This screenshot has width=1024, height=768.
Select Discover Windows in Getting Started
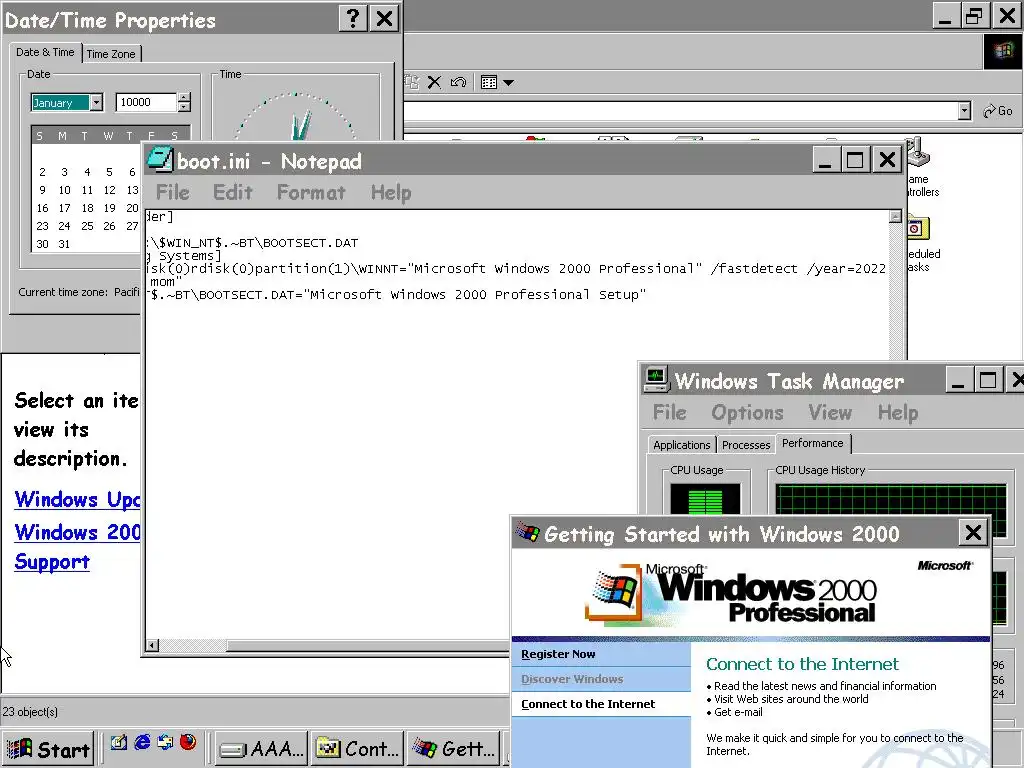point(601,679)
